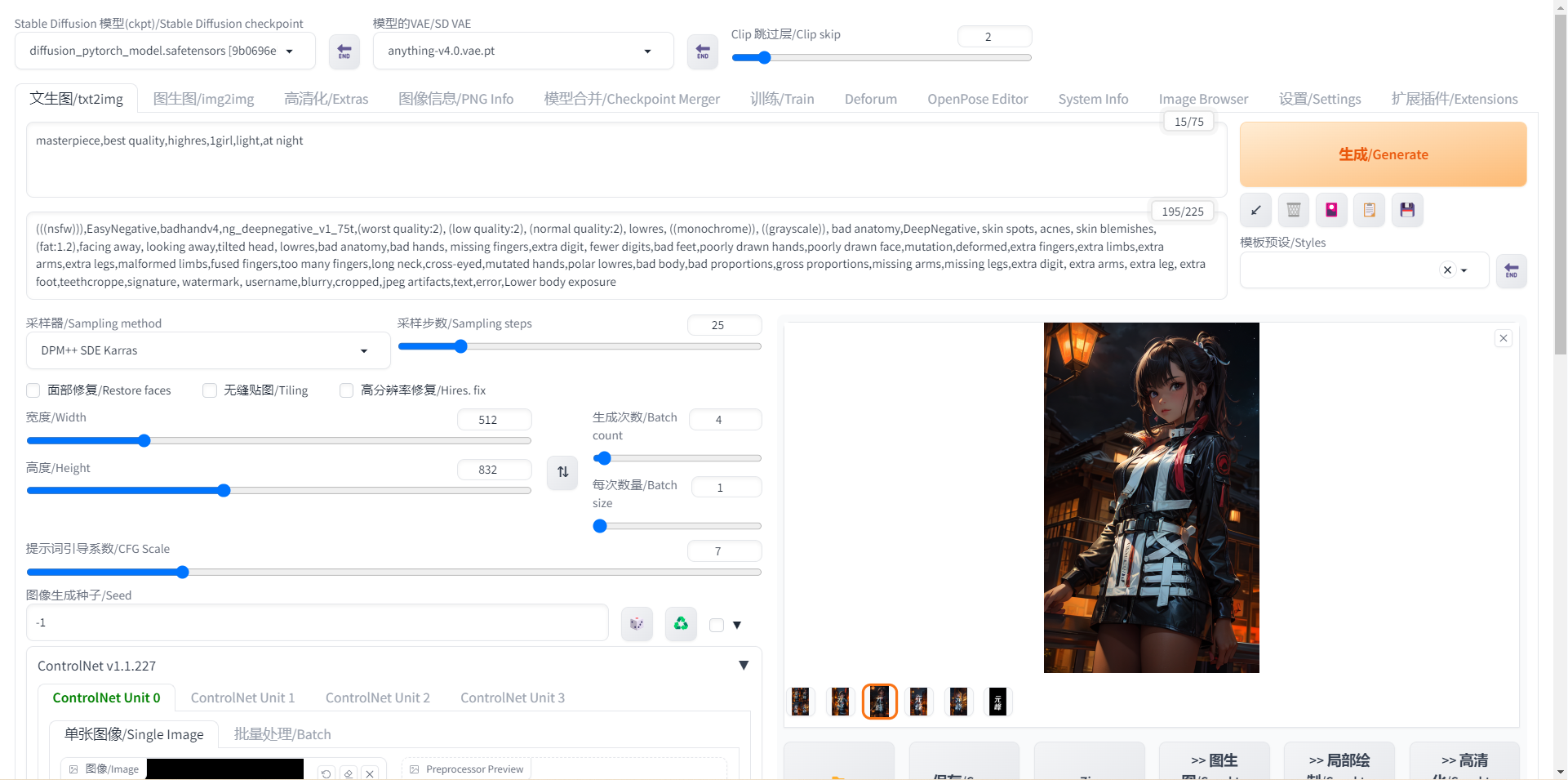
Task: Click the Seed input field
Action: pyautogui.click(x=318, y=623)
